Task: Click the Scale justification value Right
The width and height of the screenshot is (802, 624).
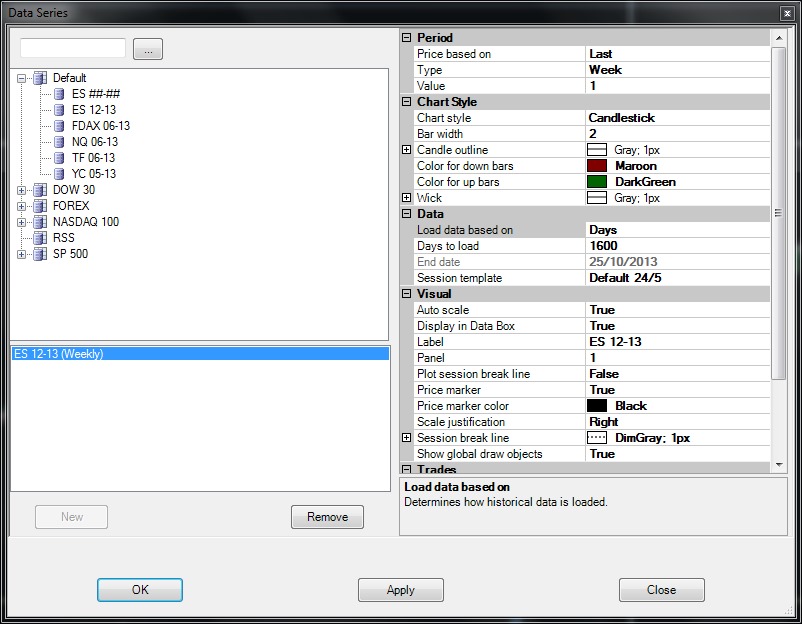Action: click(x=604, y=422)
